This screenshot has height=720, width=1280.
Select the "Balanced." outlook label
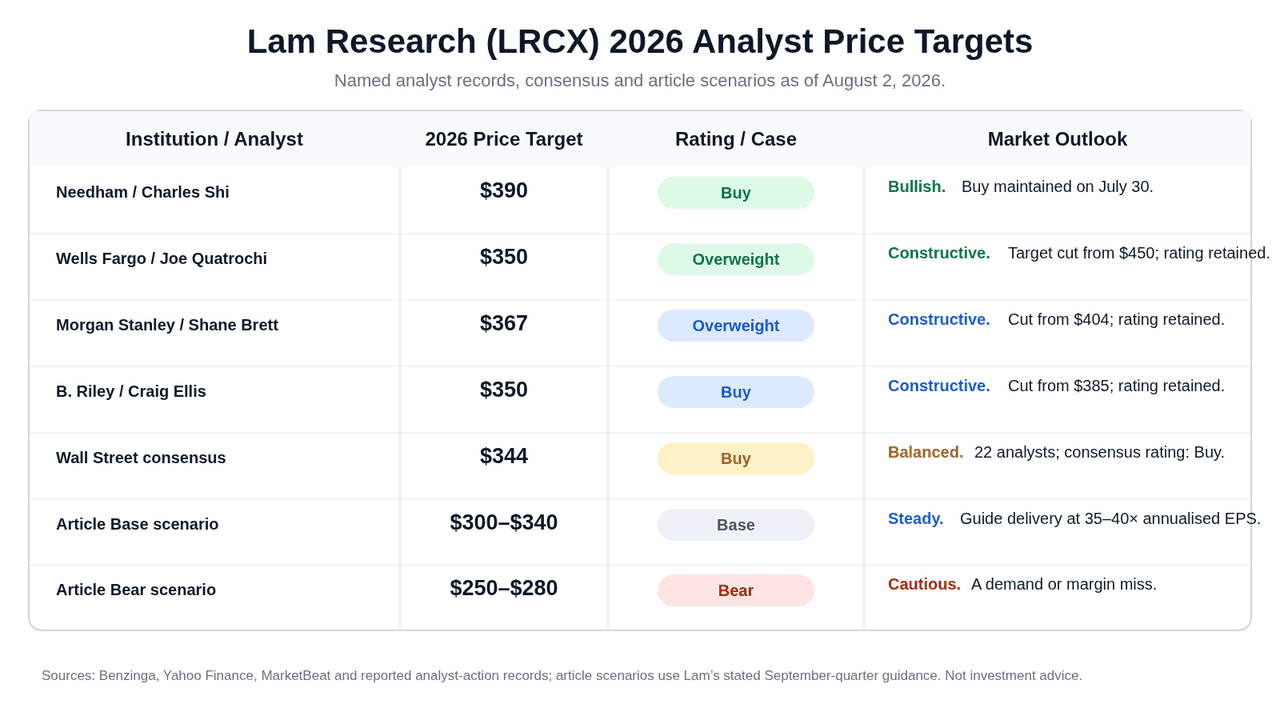click(x=926, y=452)
